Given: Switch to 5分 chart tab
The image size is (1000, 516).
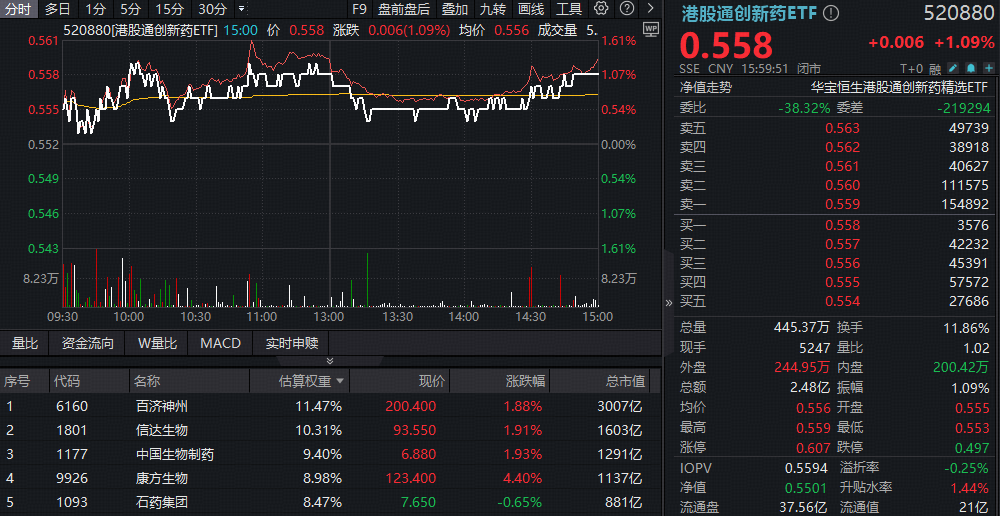Looking at the screenshot, I should click(x=131, y=9).
